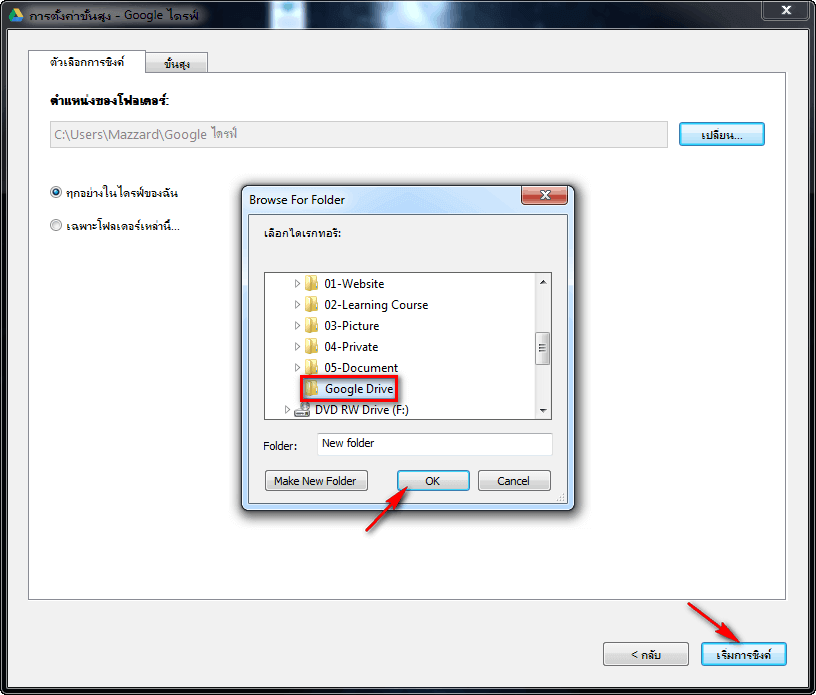Select the only these folders radio option
The height and width of the screenshot is (695, 816).
pos(56,225)
